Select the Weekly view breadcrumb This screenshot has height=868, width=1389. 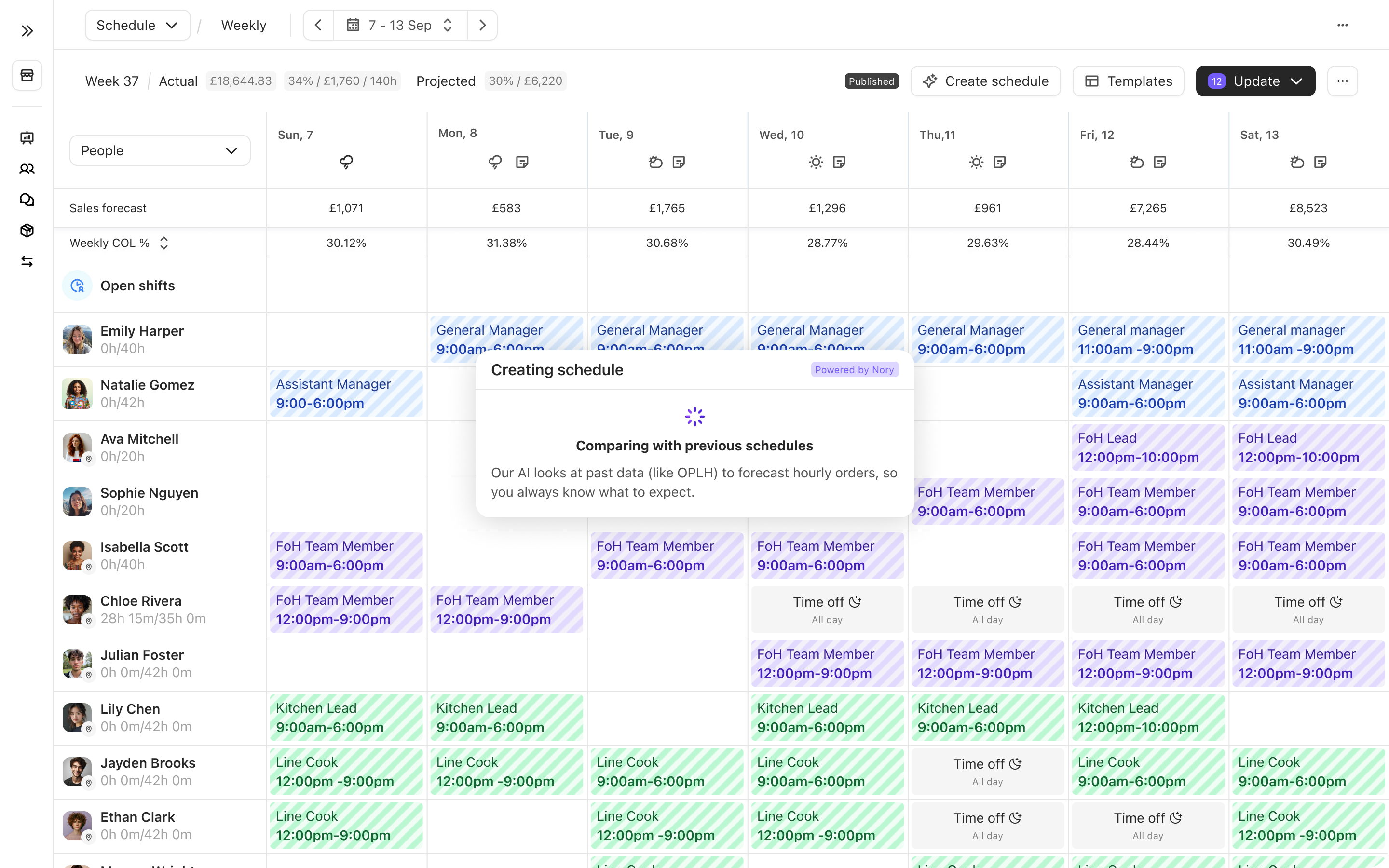click(244, 25)
